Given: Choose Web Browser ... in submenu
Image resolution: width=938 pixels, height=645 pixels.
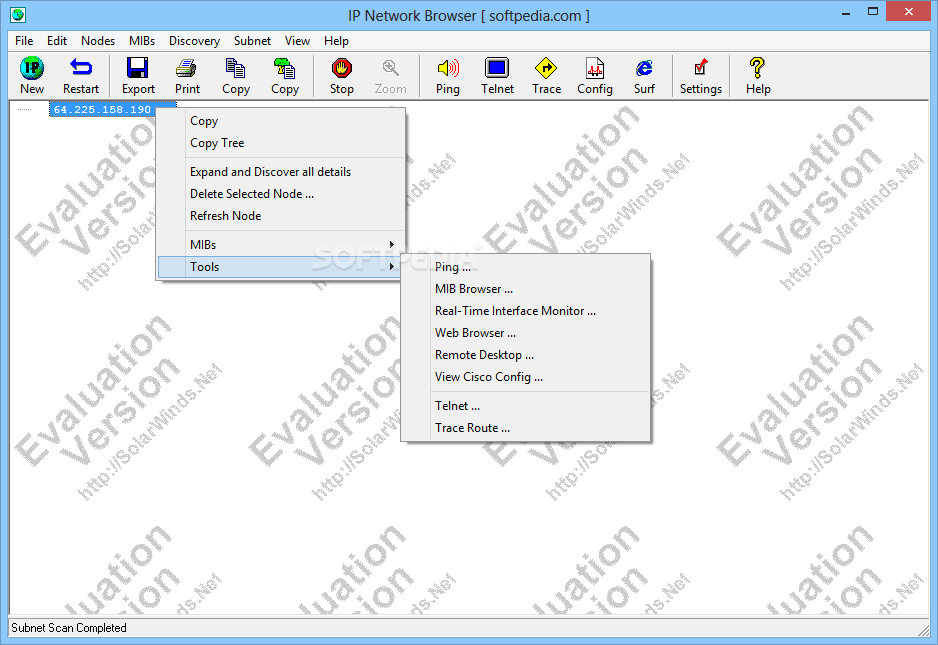Looking at the screenshot, I should pos(525,333).
